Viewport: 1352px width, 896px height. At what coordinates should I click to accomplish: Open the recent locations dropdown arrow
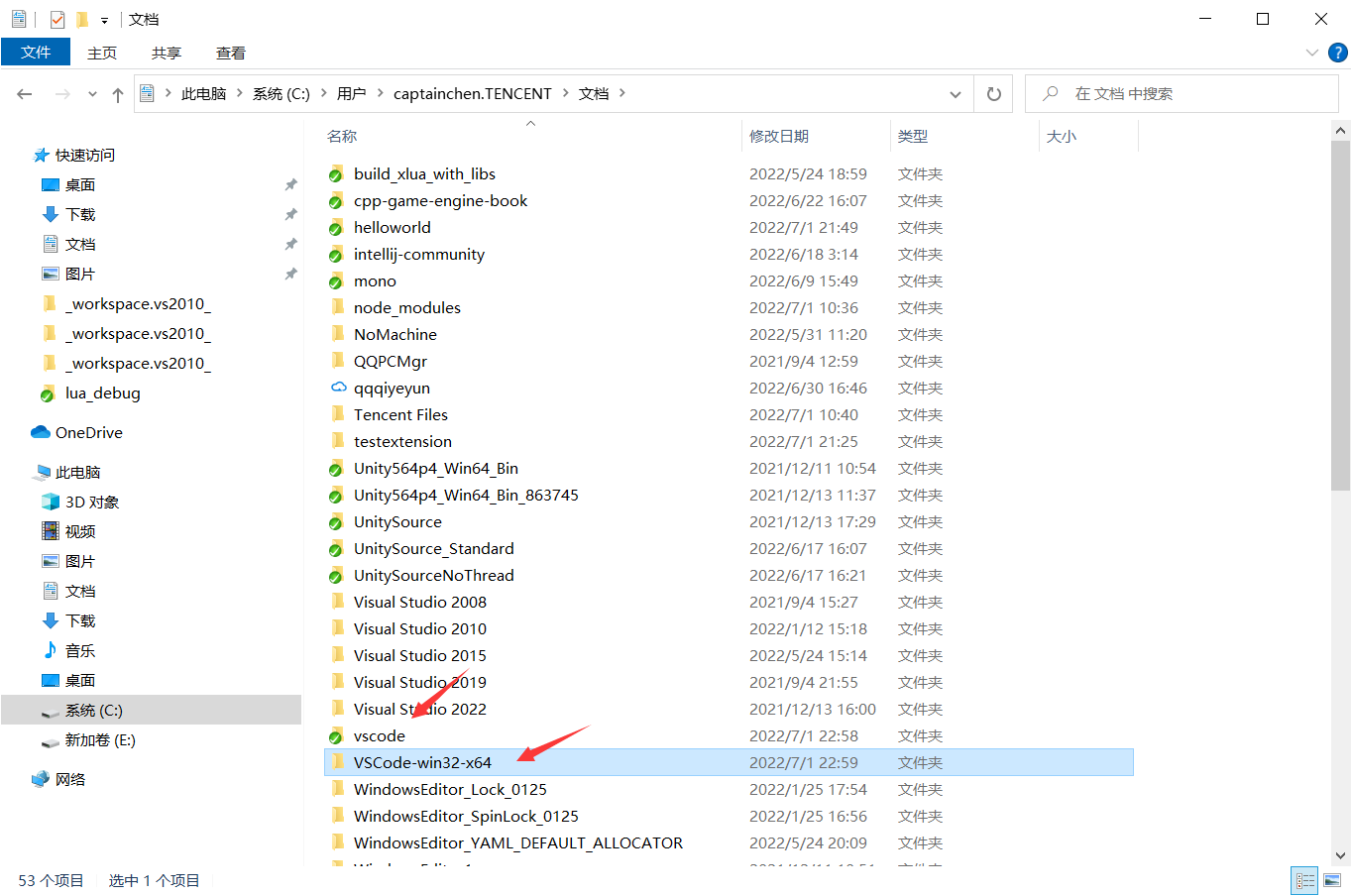point(92,94)
